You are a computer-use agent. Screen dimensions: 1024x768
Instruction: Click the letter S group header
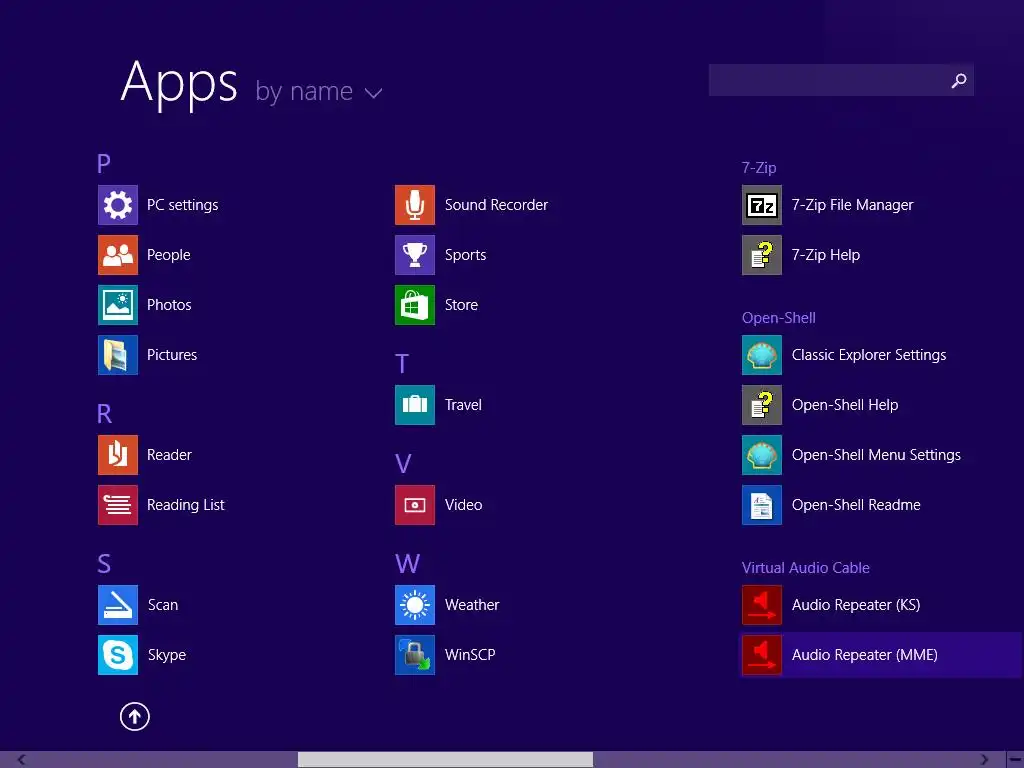(104, 564)
